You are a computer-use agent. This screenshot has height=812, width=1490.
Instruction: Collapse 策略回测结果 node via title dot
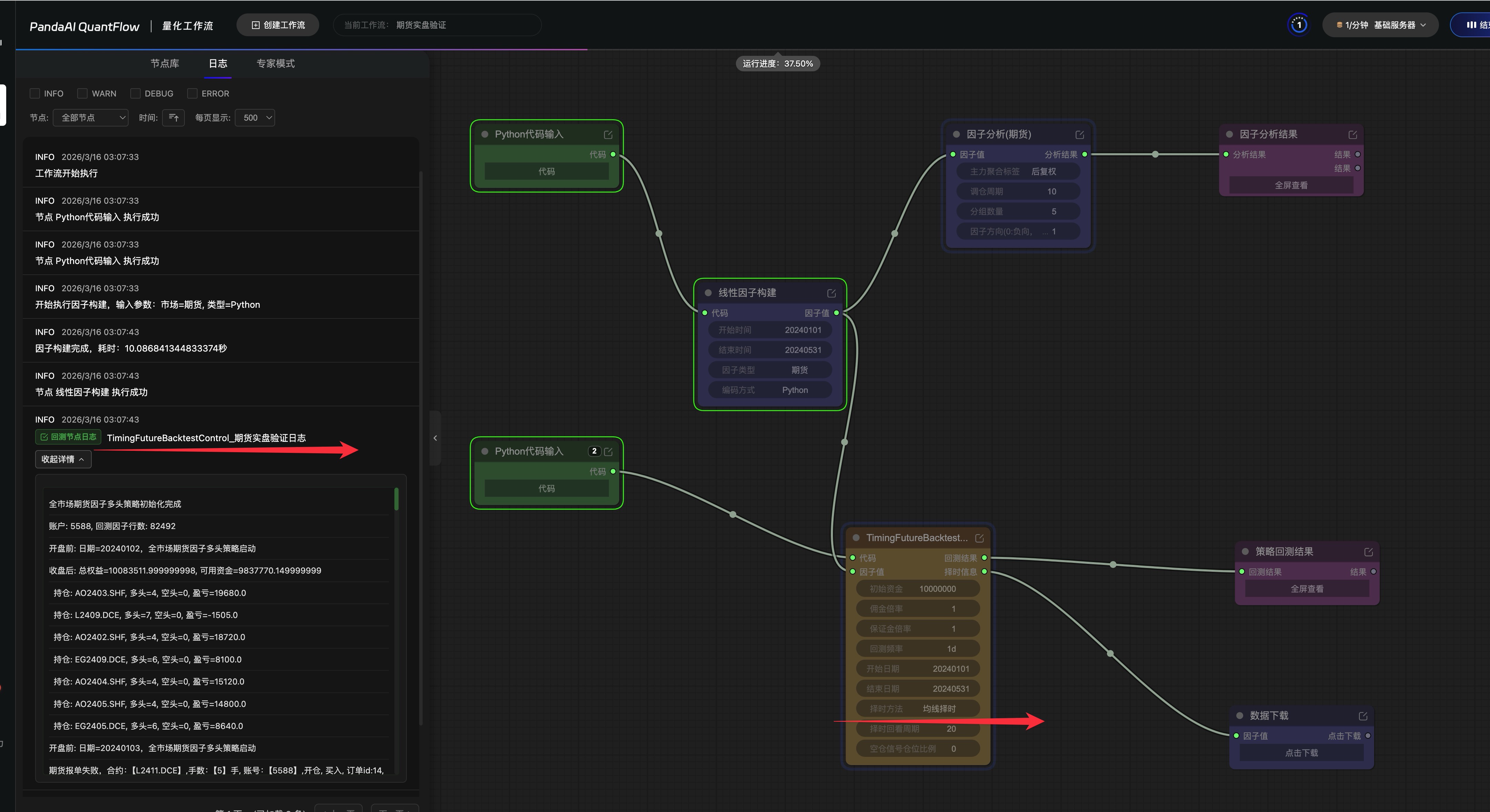tap(1245, 552)
